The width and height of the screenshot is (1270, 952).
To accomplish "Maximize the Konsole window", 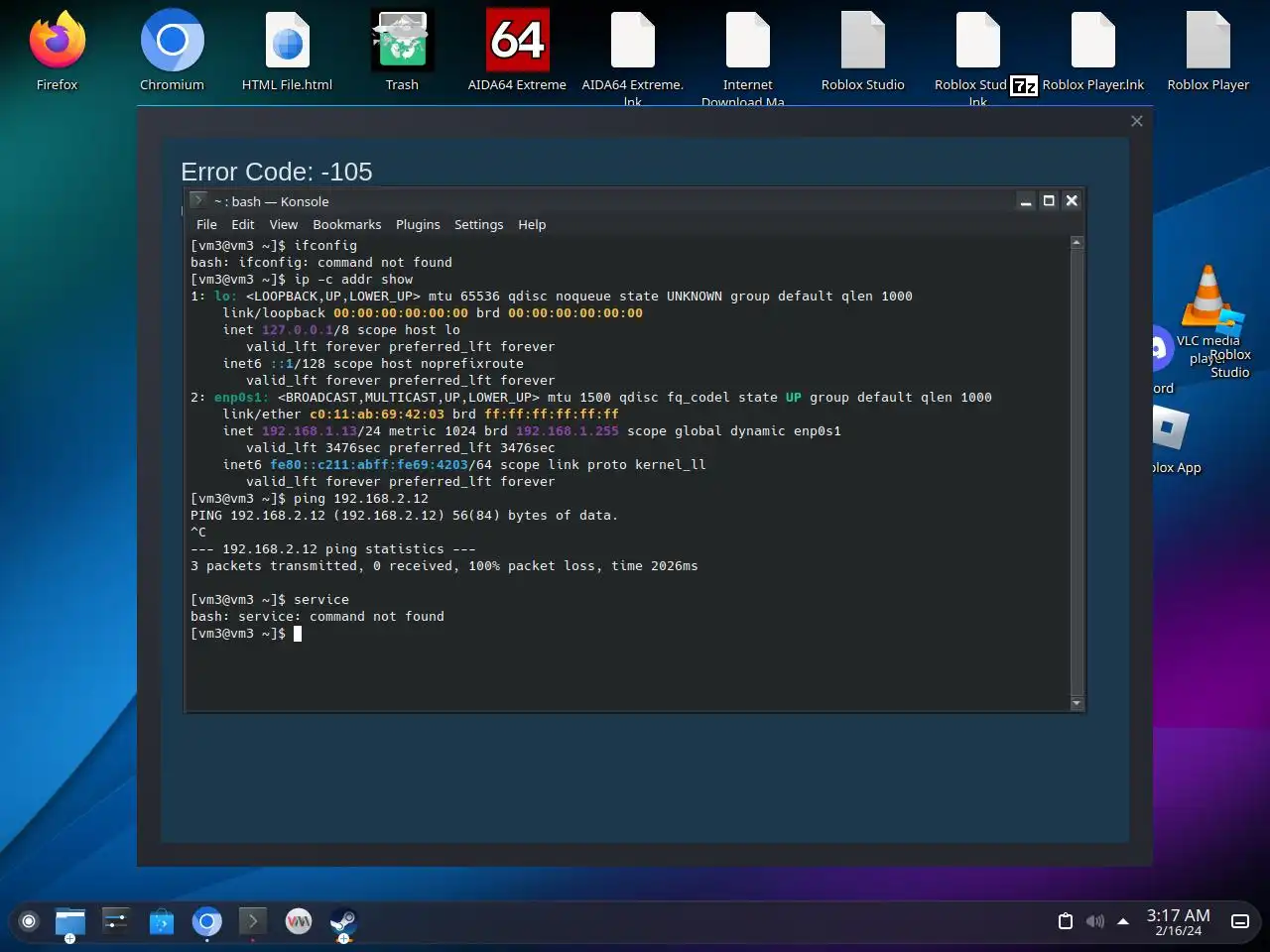I will pos(1049,201).
